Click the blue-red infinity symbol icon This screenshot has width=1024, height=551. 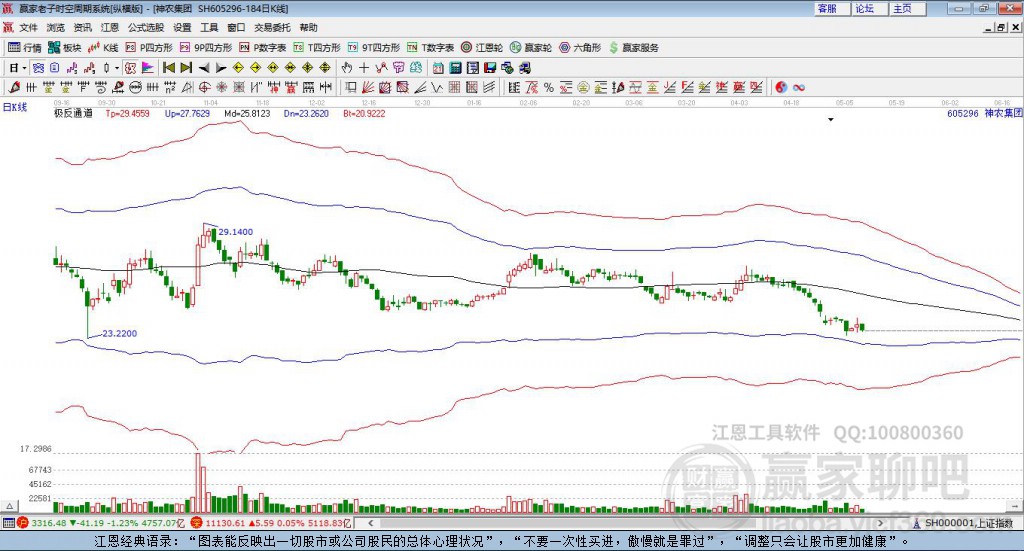tap(799, 87)
